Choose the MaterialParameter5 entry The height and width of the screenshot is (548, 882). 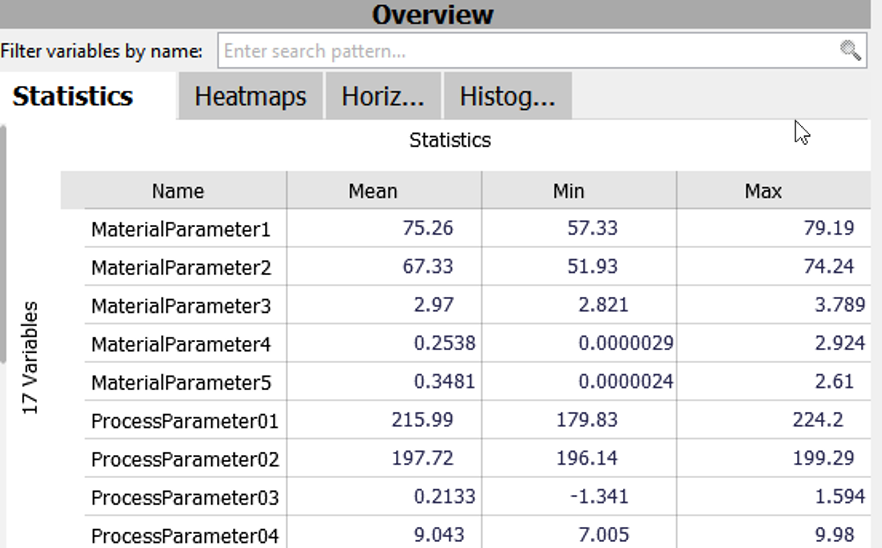181,383
